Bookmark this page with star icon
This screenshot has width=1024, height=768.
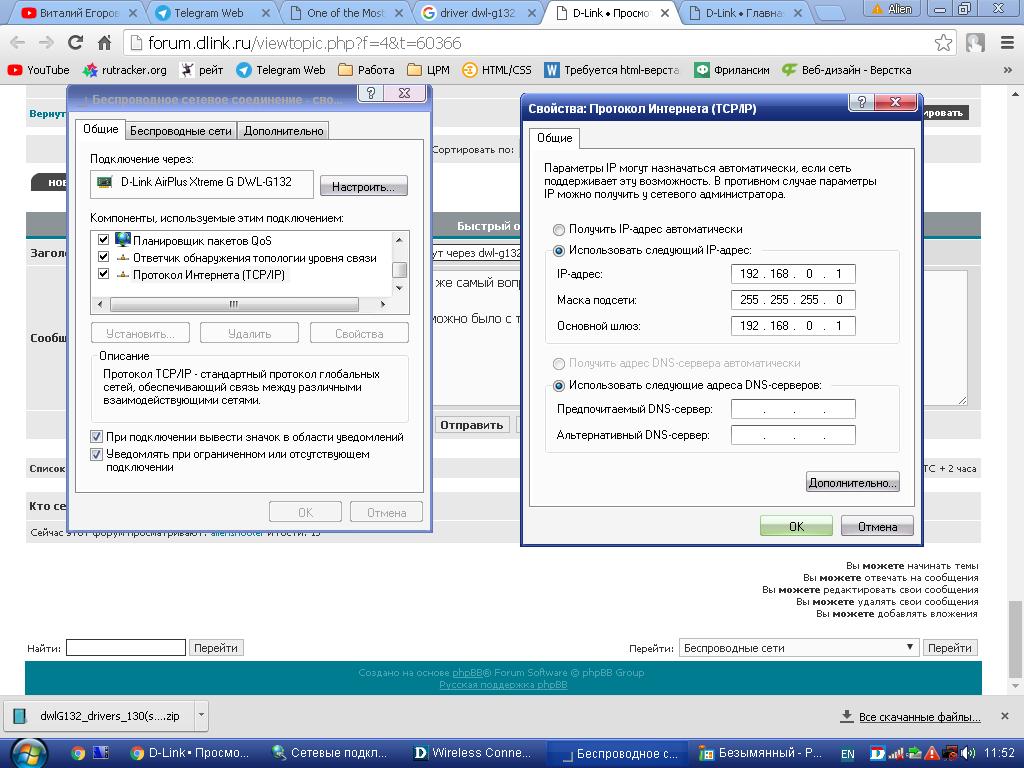943,43
